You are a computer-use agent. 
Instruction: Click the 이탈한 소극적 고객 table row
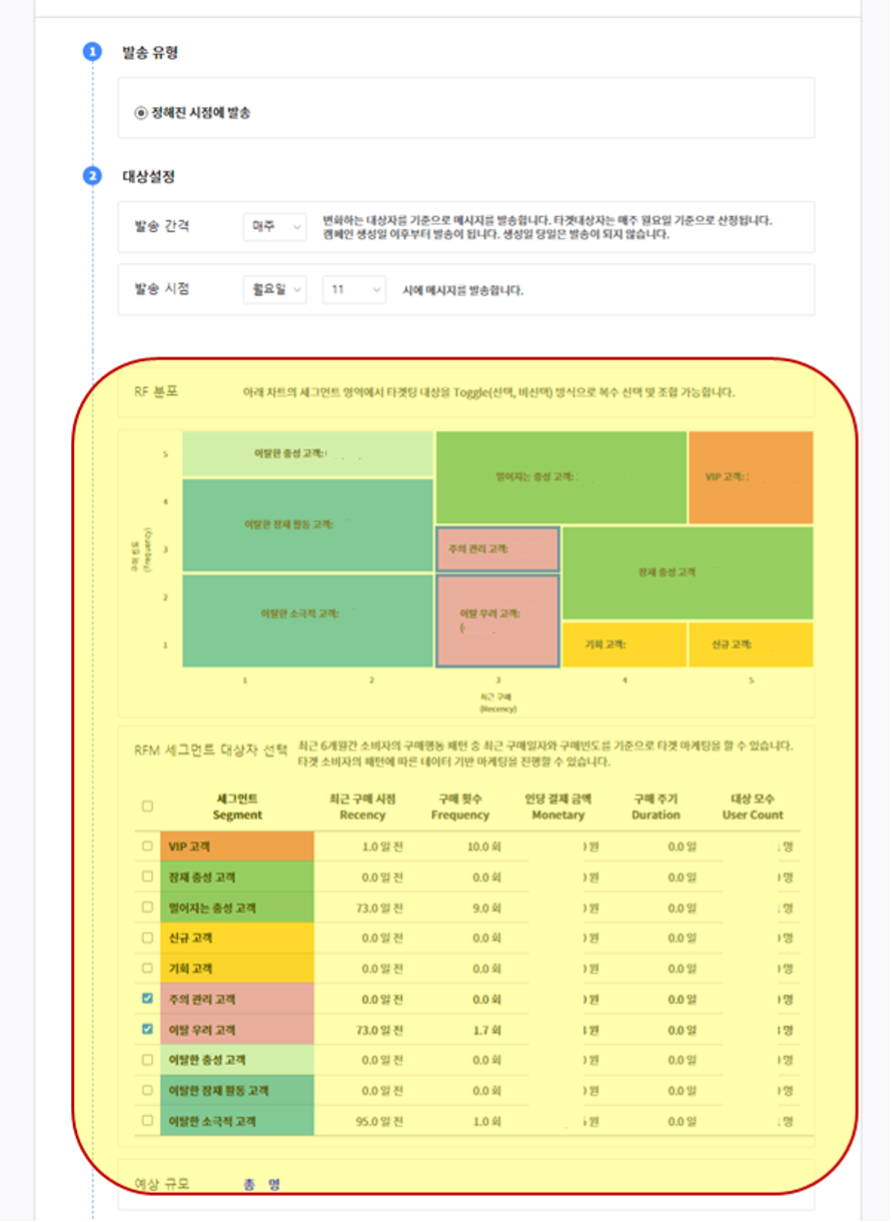(x=400, y=1119)
